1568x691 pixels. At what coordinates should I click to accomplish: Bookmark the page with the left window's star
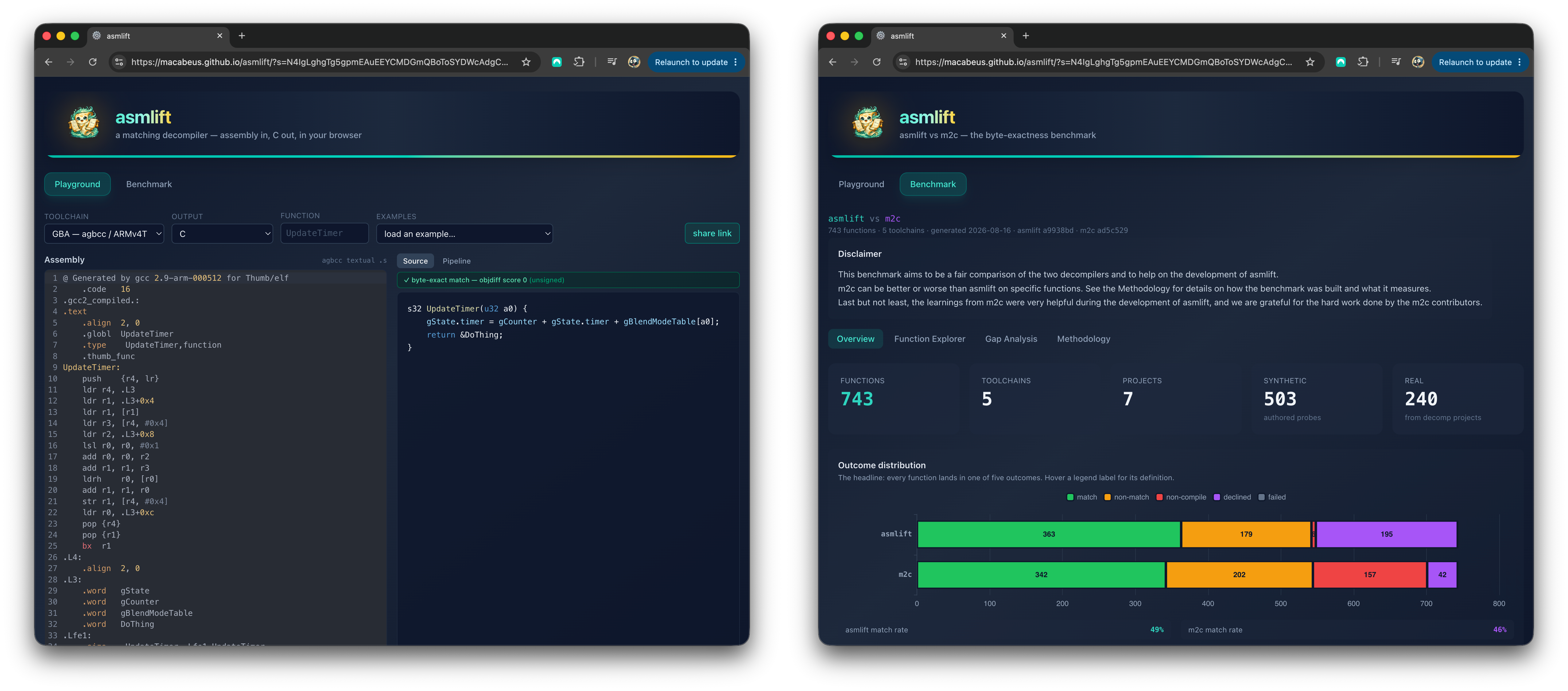click(x=526, y=62)
